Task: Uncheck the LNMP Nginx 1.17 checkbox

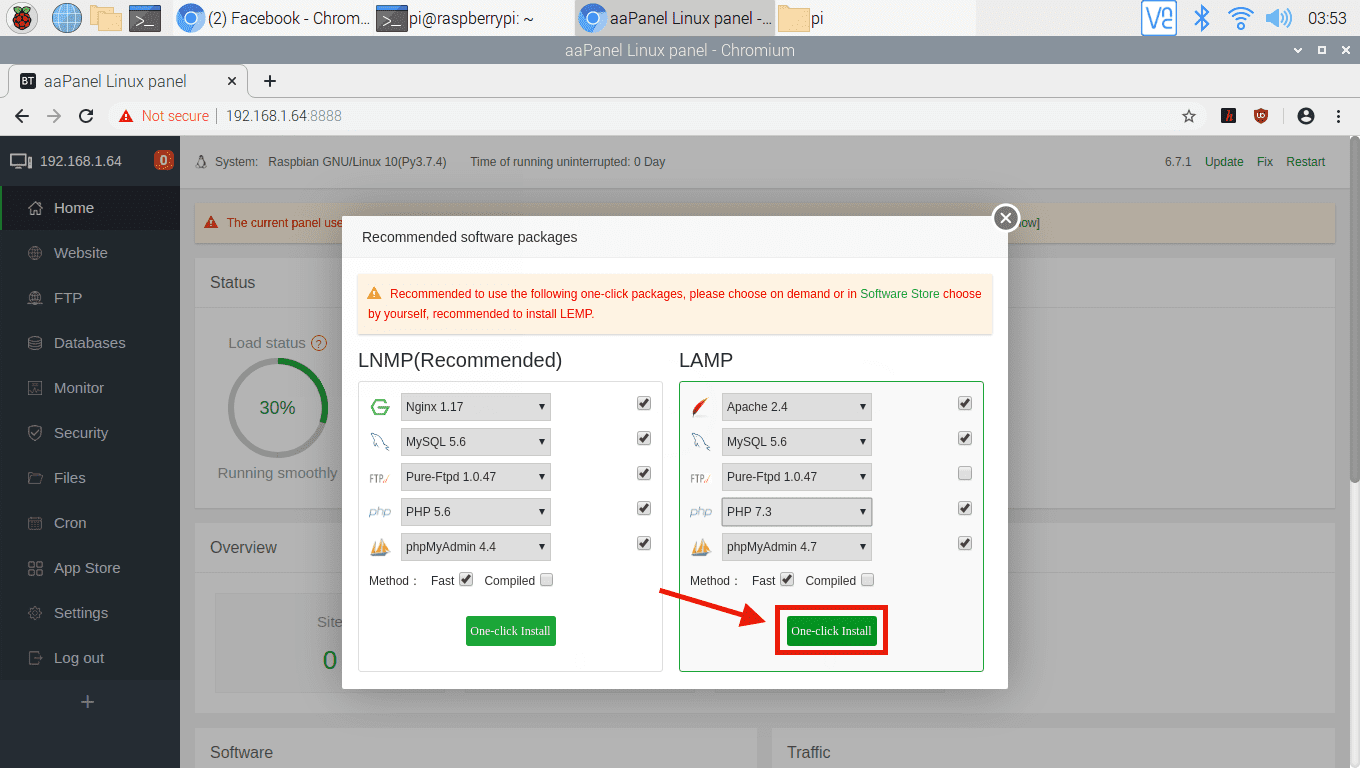Action: [x=644, y=403]
